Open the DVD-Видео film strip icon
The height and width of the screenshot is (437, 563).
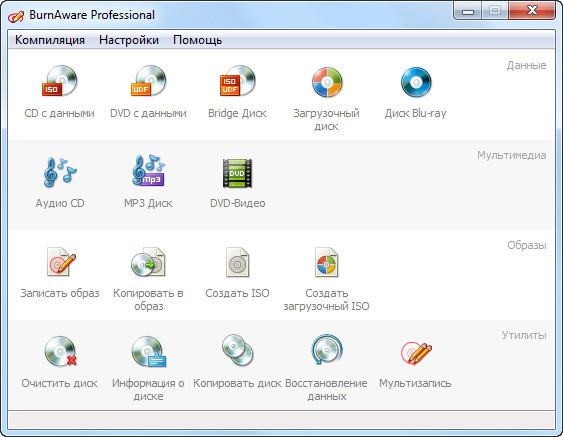(x=237, y=173)
